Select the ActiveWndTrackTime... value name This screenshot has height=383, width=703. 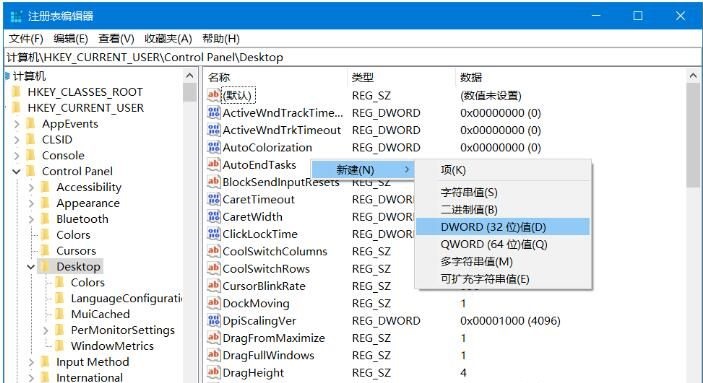coord(283,113)
